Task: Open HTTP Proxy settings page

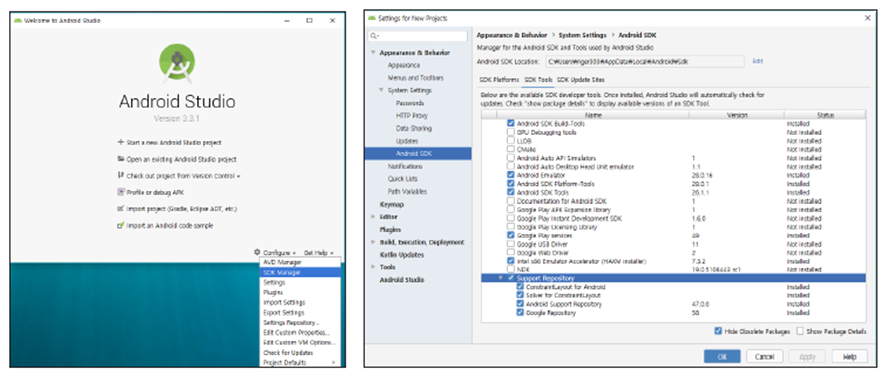Action: click(x=412, y=116)
